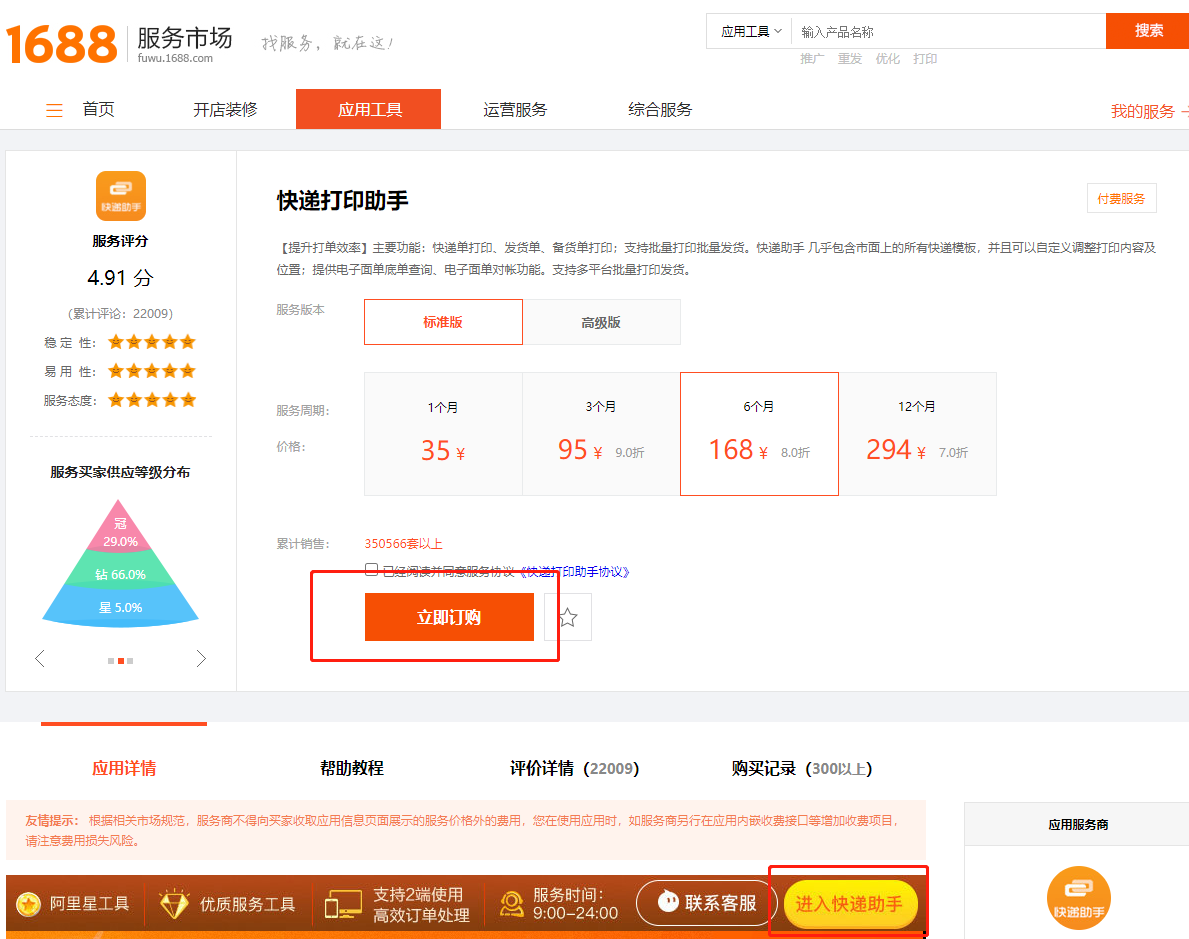This screenshot has height=939, width=1189.
Task: Click the 1688 logo
Action: (61, 43)
